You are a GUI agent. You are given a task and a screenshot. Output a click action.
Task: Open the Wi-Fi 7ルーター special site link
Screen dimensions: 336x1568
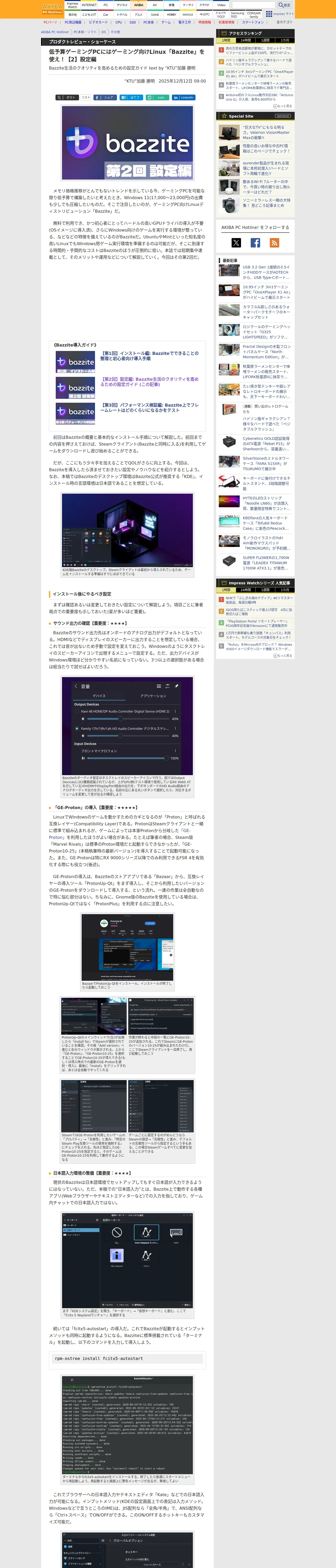point(266,187)
